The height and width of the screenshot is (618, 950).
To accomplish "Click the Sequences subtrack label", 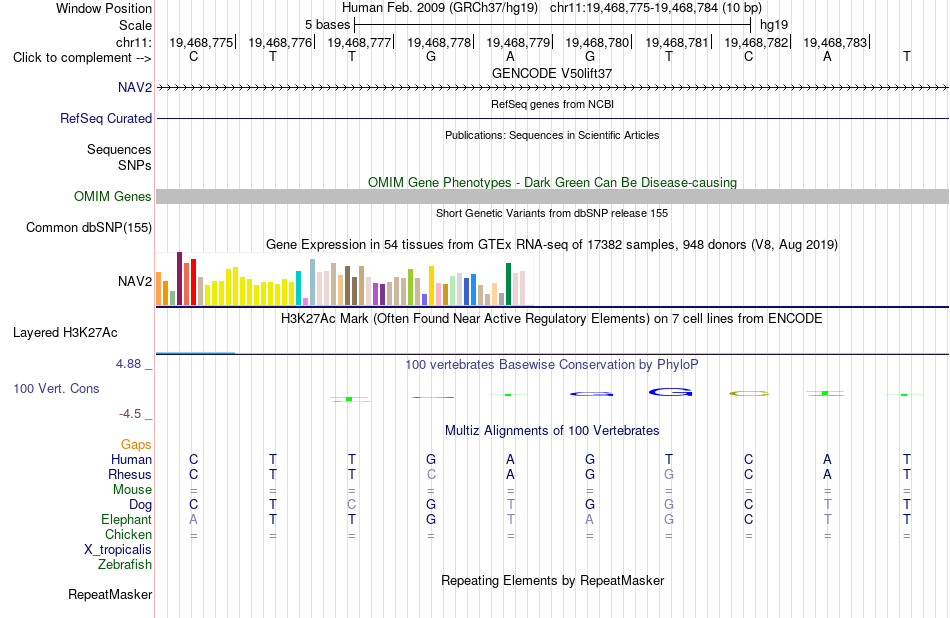I will click(119, 150).
